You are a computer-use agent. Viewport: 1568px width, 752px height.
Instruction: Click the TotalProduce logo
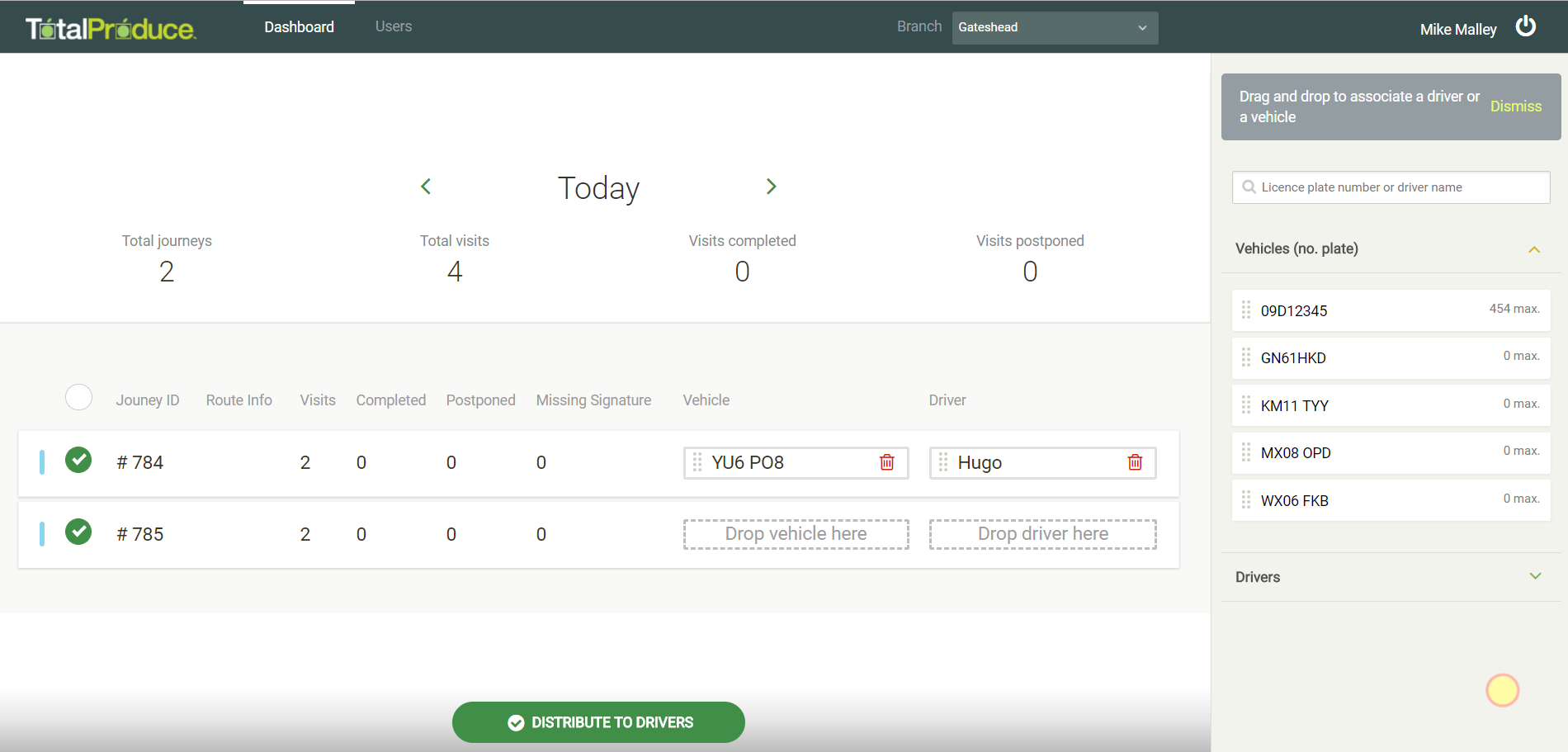click(111, 29)
